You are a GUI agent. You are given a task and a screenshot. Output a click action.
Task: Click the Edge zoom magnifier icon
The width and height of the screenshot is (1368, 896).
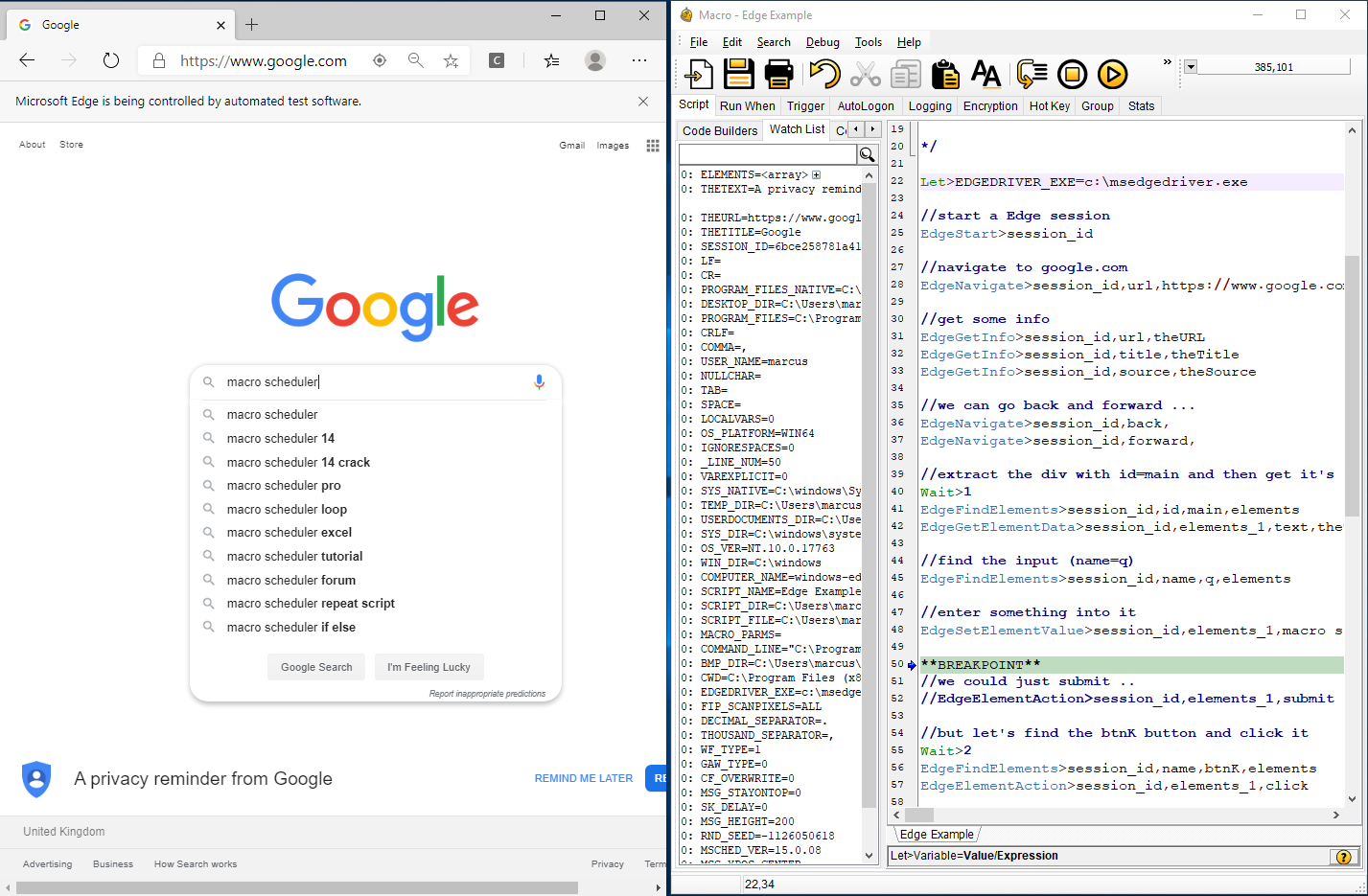[415, 60]
